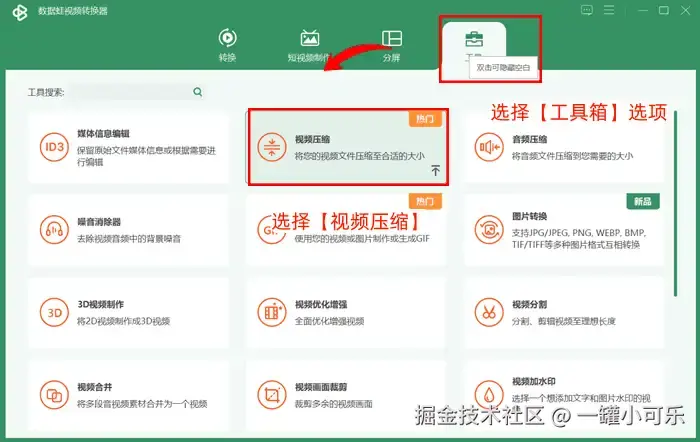
Task: Click the 视频画面裁剪 crop icon
Action: coord(272,395)
